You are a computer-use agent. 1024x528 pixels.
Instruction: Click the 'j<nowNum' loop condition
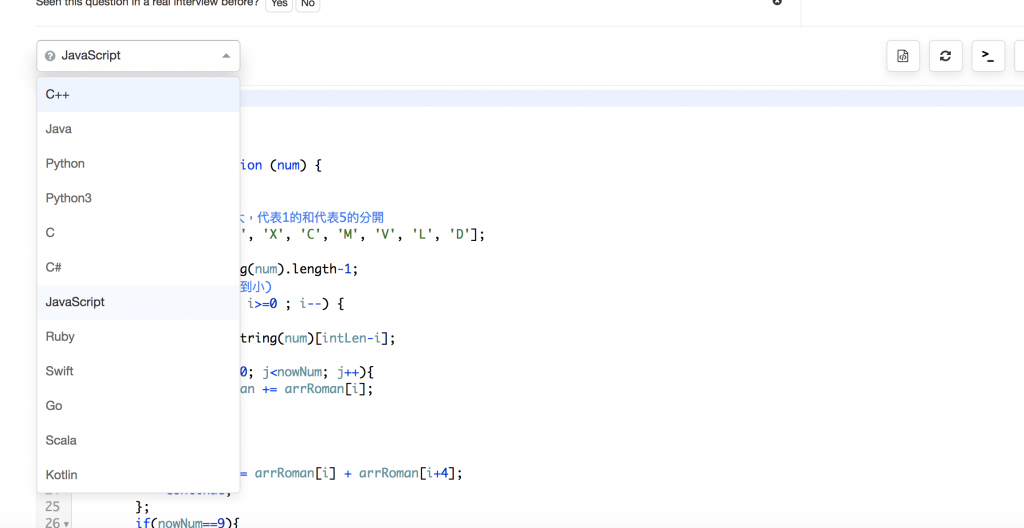(x=291, y=372)
